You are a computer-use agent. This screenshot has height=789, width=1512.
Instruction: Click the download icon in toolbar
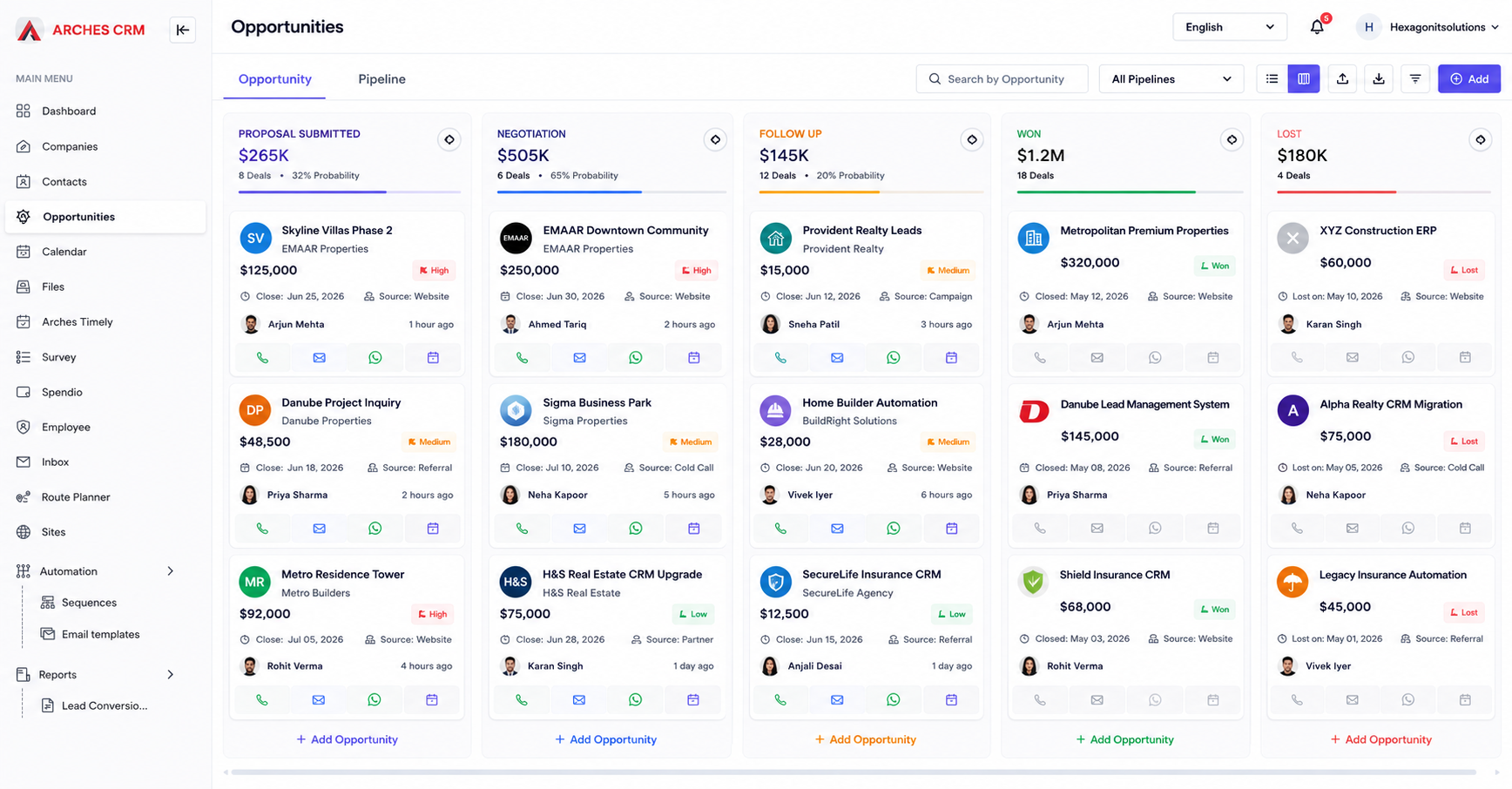click(x=1379, y=79)
